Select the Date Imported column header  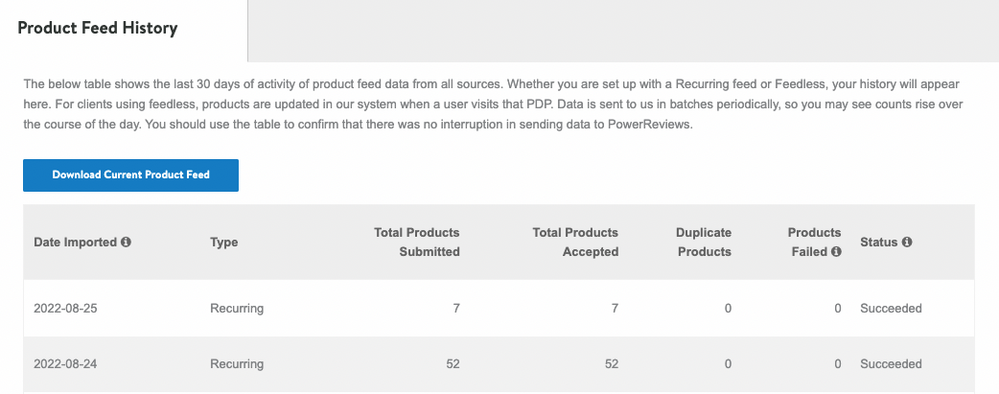click(x=75, y=242)
